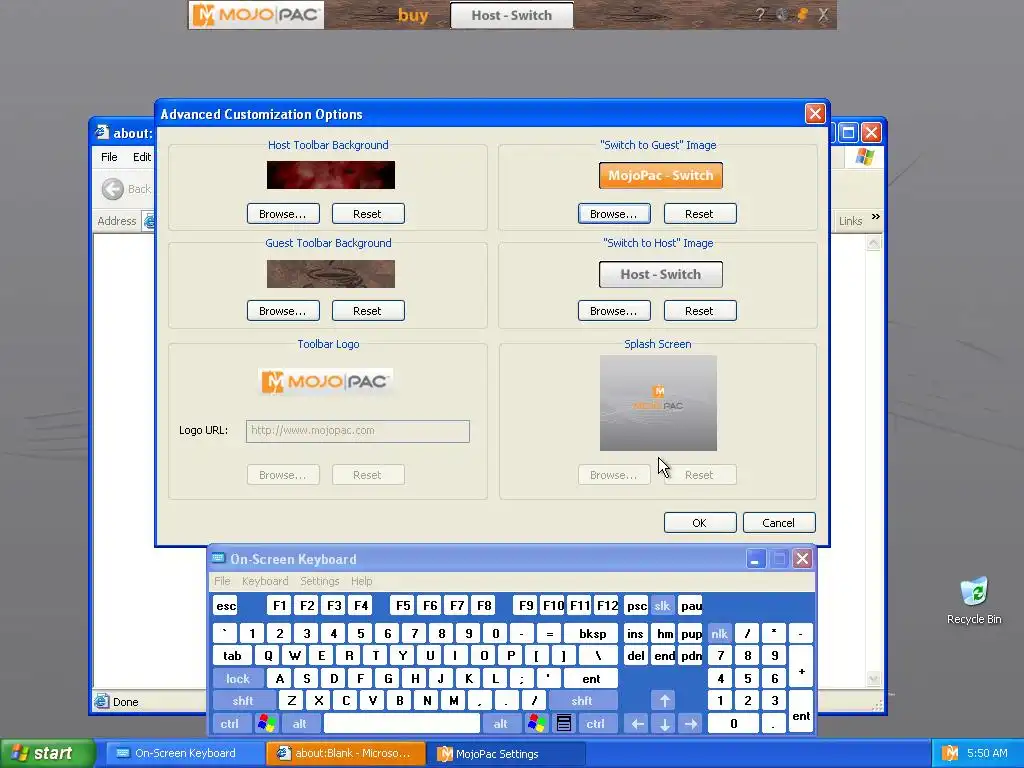Screen dimensions: 1024x768
Task: Reset the Host Toolbar Background
Action: coord(368,214)
